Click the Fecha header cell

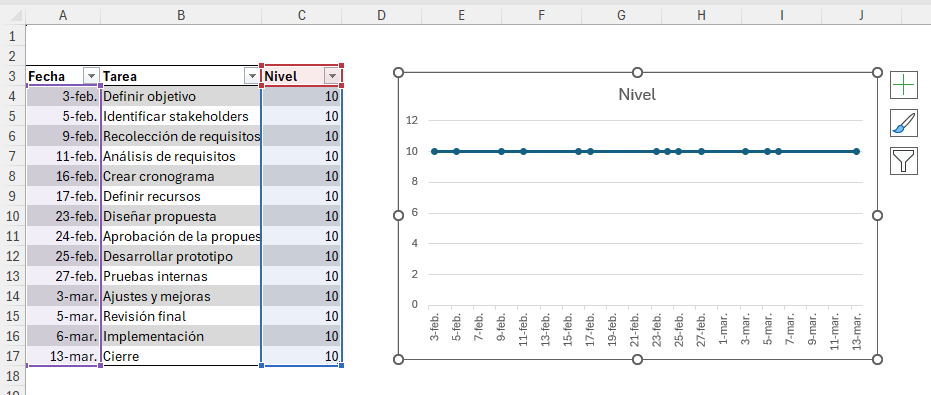[63, 76]
